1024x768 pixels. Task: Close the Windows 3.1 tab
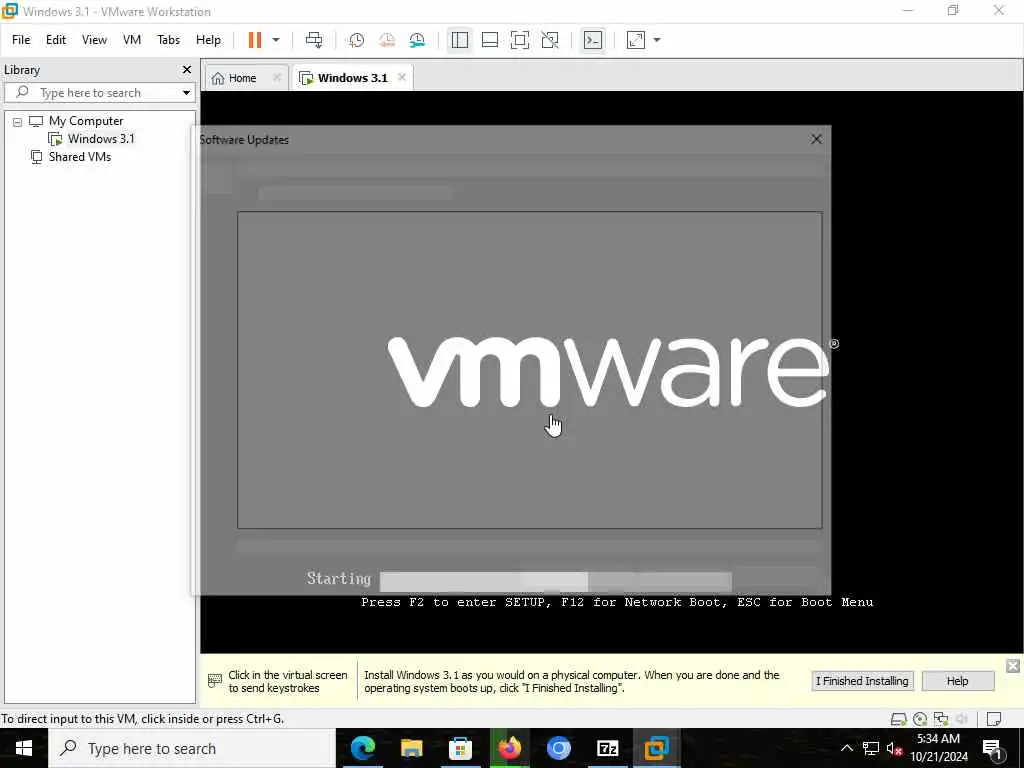pyautogui.click(x=402, y=77)
